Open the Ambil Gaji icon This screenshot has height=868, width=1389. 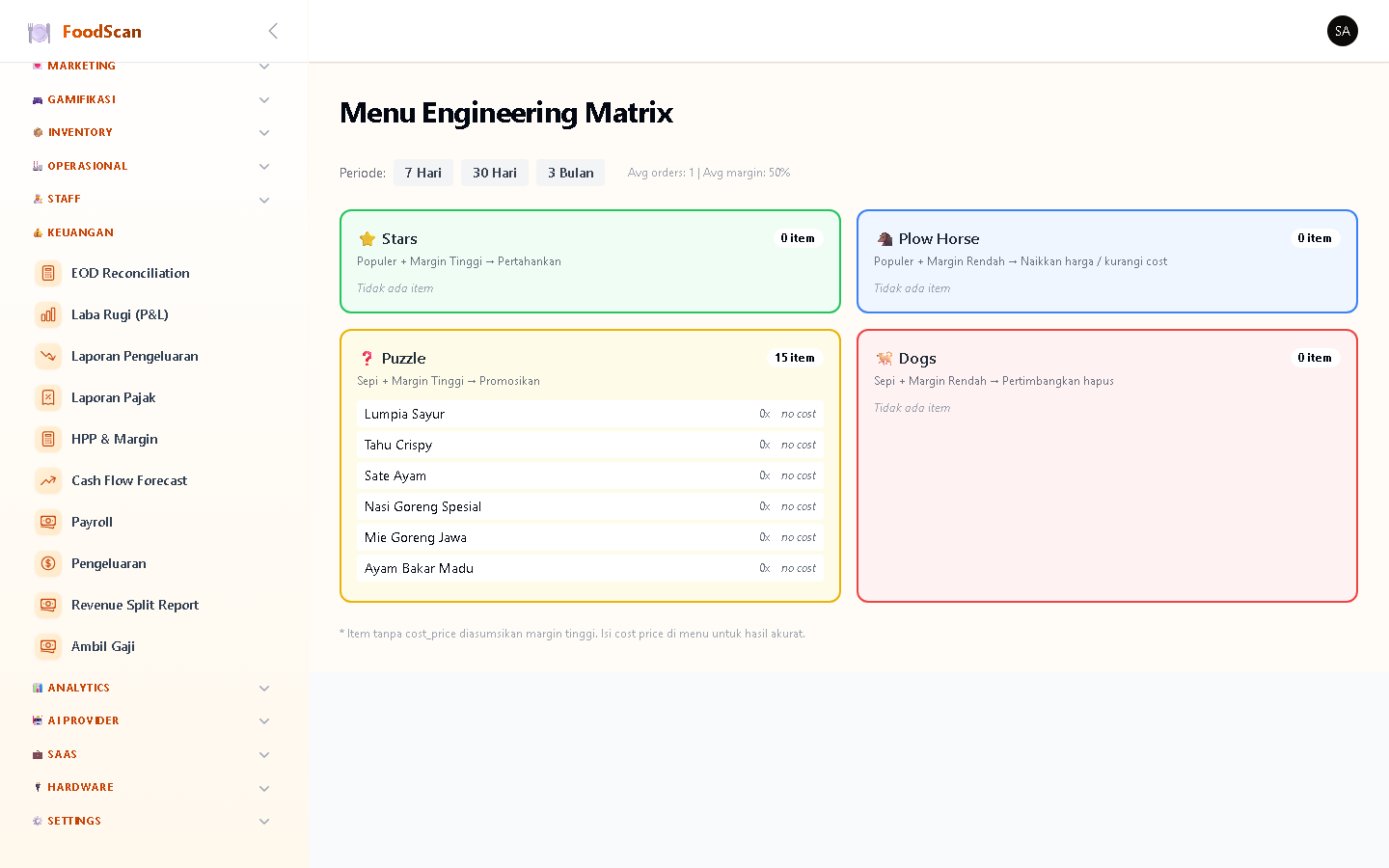click(48, 646)
